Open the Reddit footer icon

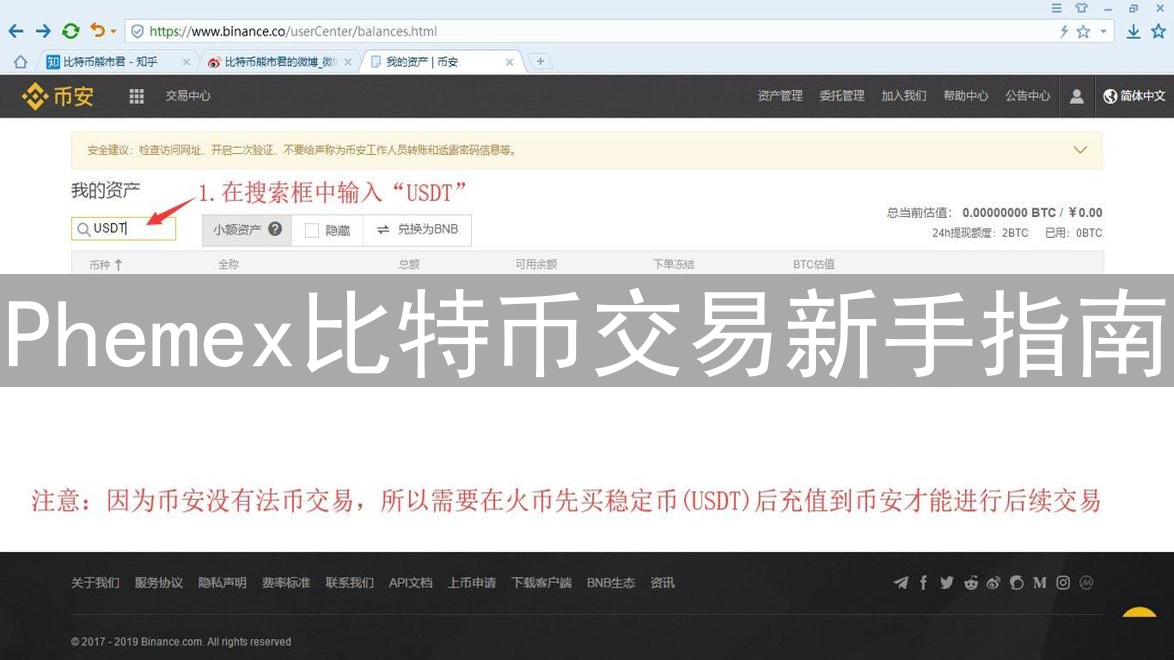(x=971, y=583)
